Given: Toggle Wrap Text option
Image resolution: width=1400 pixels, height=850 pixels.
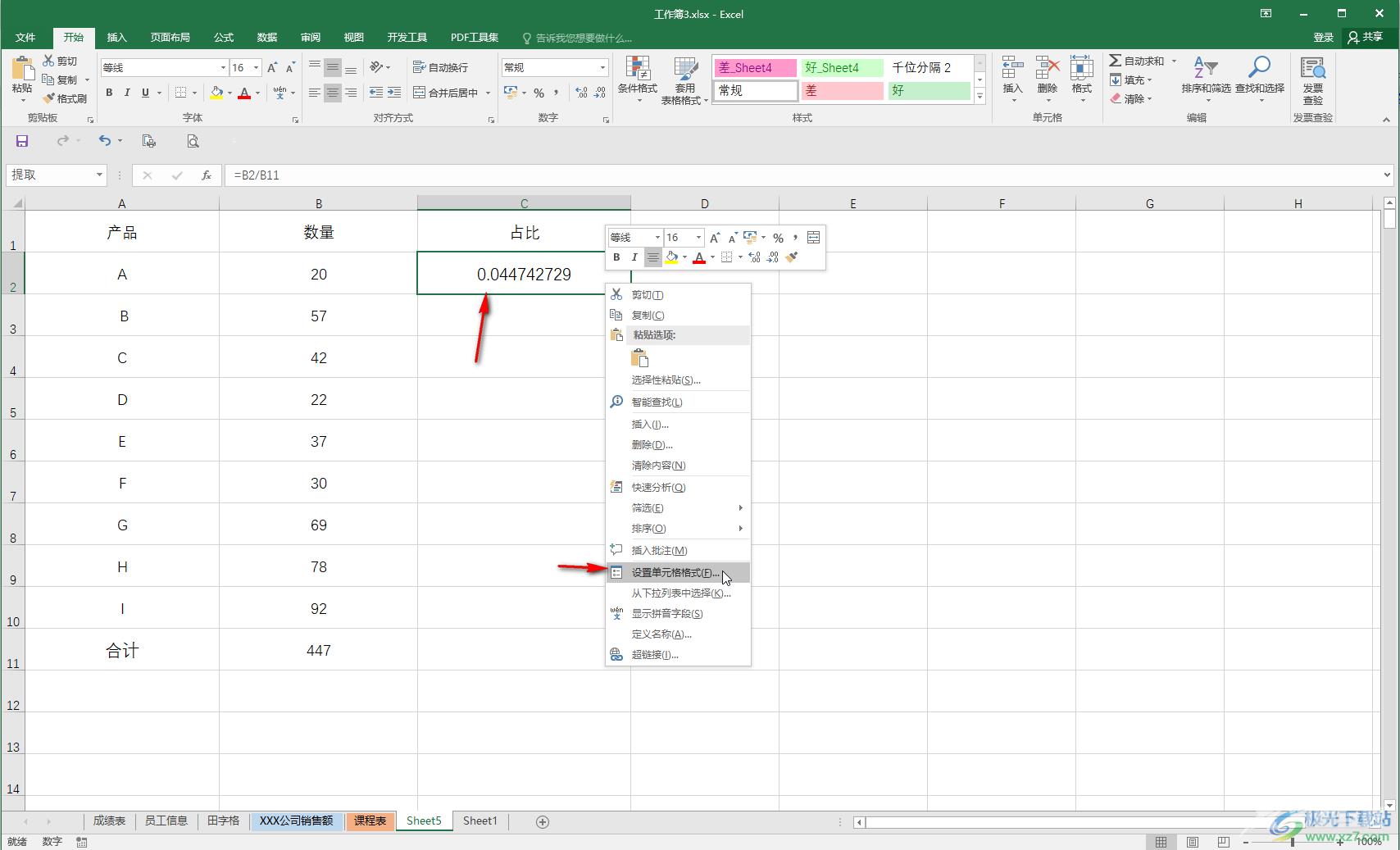Looking at the screenshot, I should 441,67.
